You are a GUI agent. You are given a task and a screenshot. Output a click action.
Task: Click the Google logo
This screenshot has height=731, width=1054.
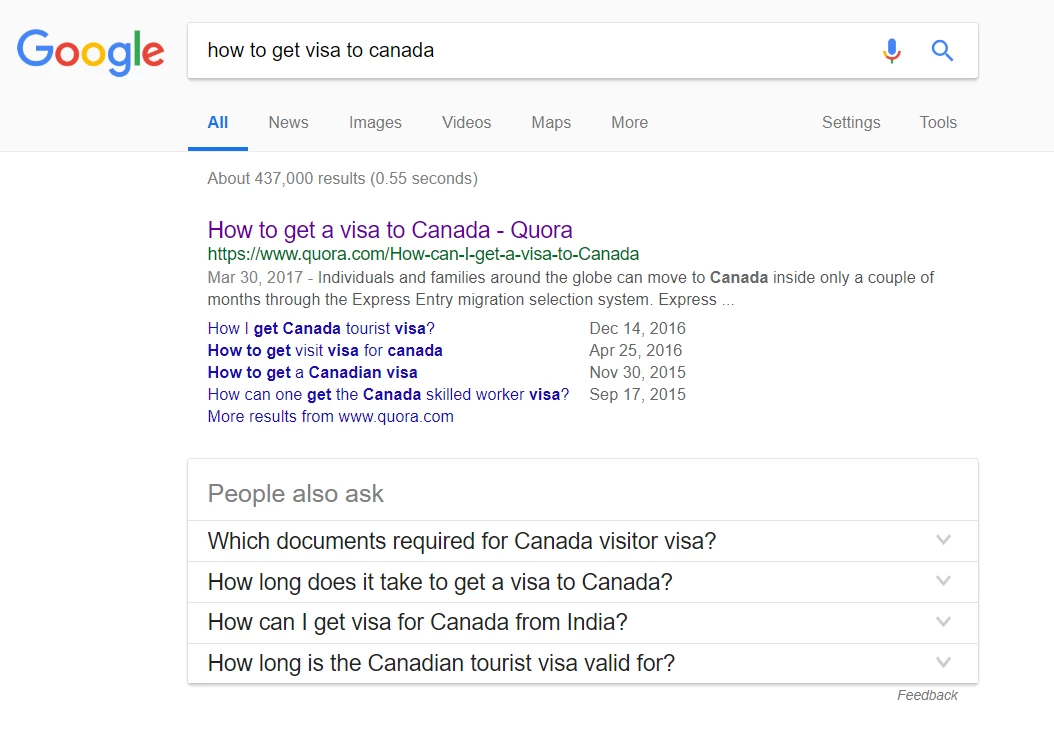pos(90,52)
